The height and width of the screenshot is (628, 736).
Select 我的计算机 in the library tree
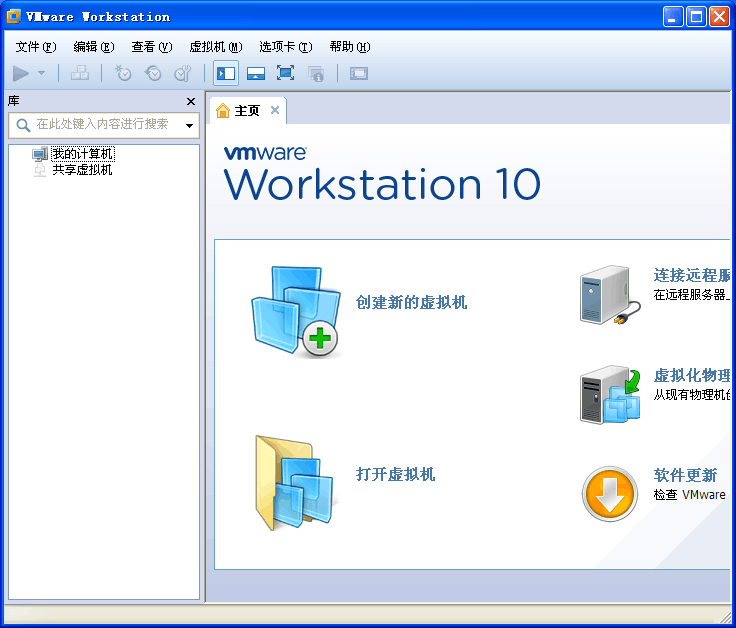click(83, 154)
